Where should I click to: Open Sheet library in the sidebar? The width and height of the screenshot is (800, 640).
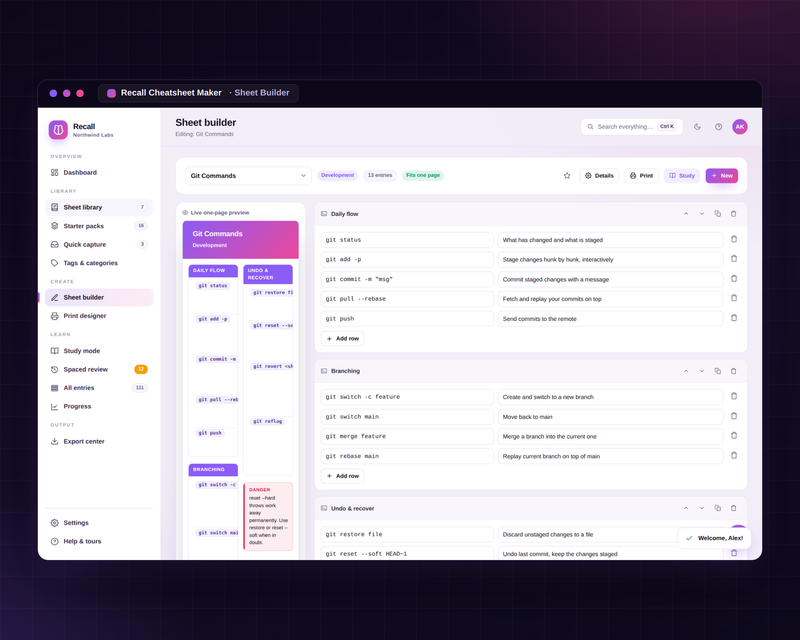point(99,207)
